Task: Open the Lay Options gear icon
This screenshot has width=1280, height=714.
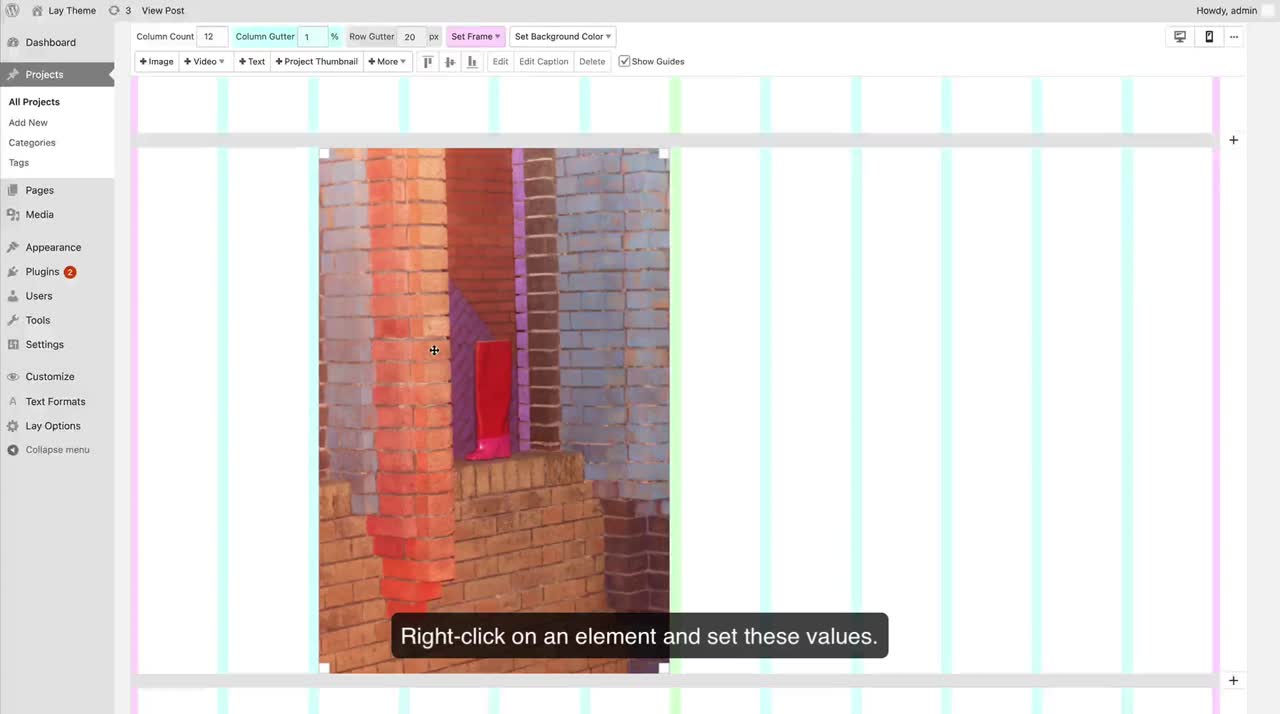Action: coord(13,426)
